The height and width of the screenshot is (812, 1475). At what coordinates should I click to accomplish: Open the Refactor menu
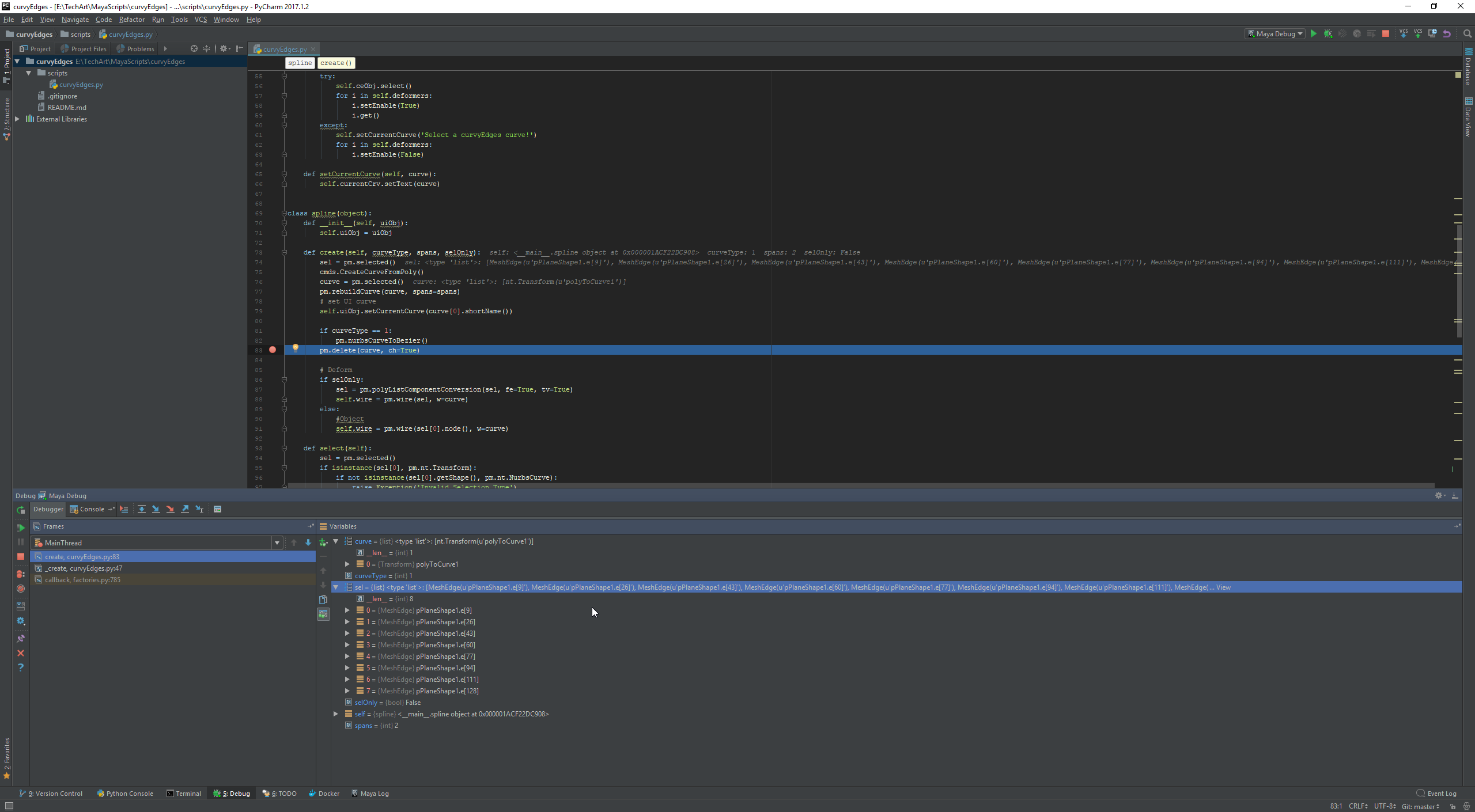(x=131, y=20)
